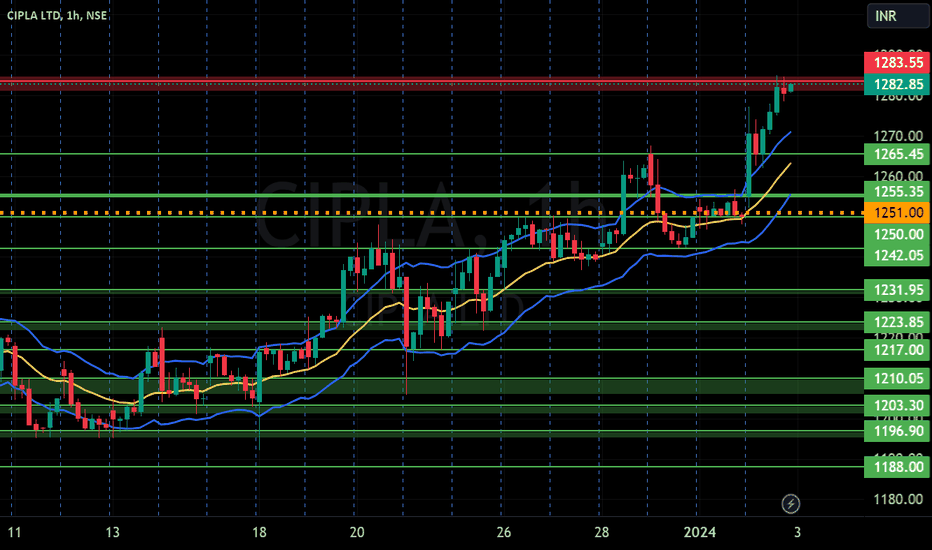
Task: Click date label 11 on time axis
Action: click(14, 532)
